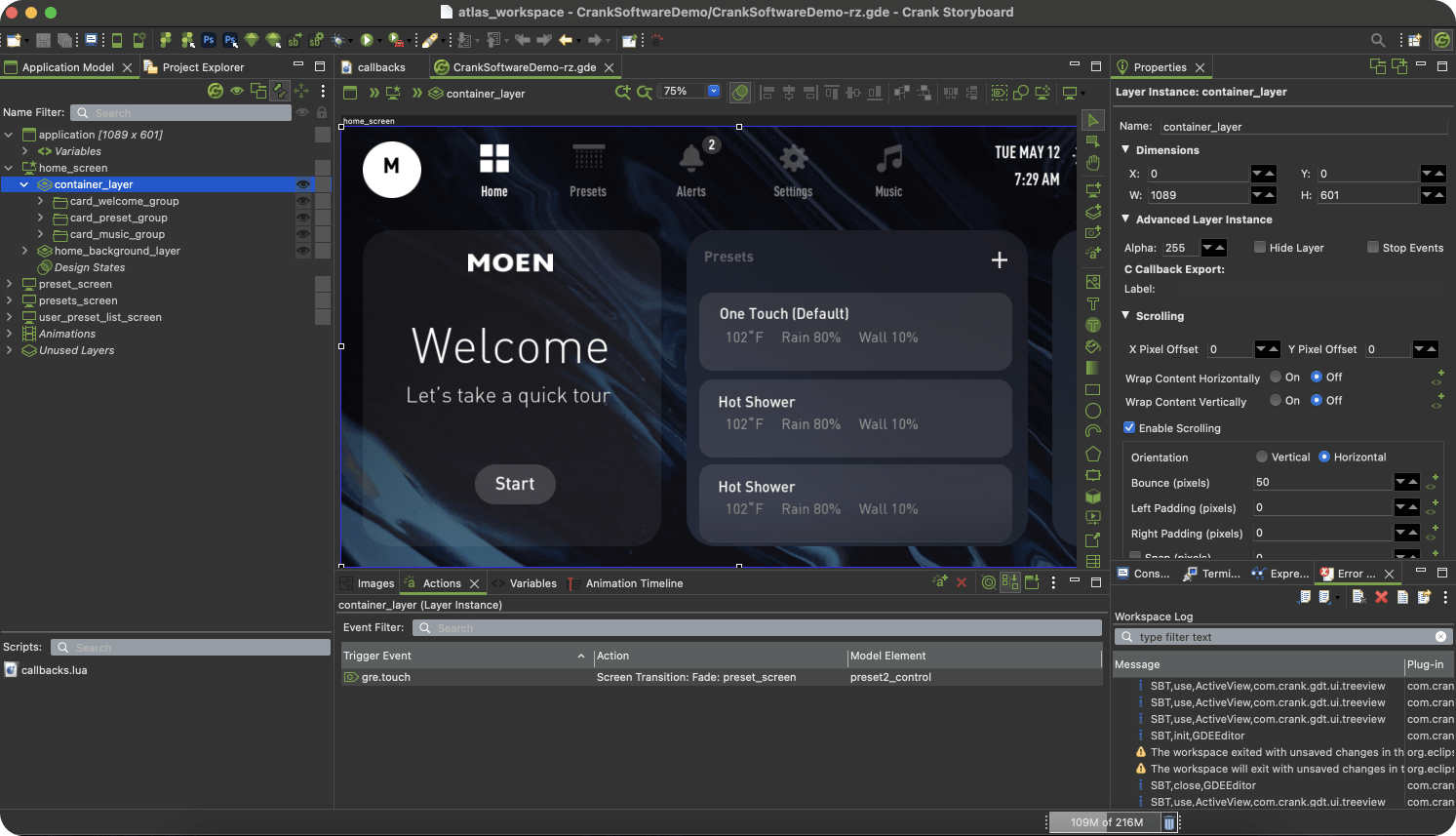Clear the Workspace Log with the red X
The image size is (1456, 836).
(x=1381, y=597)
